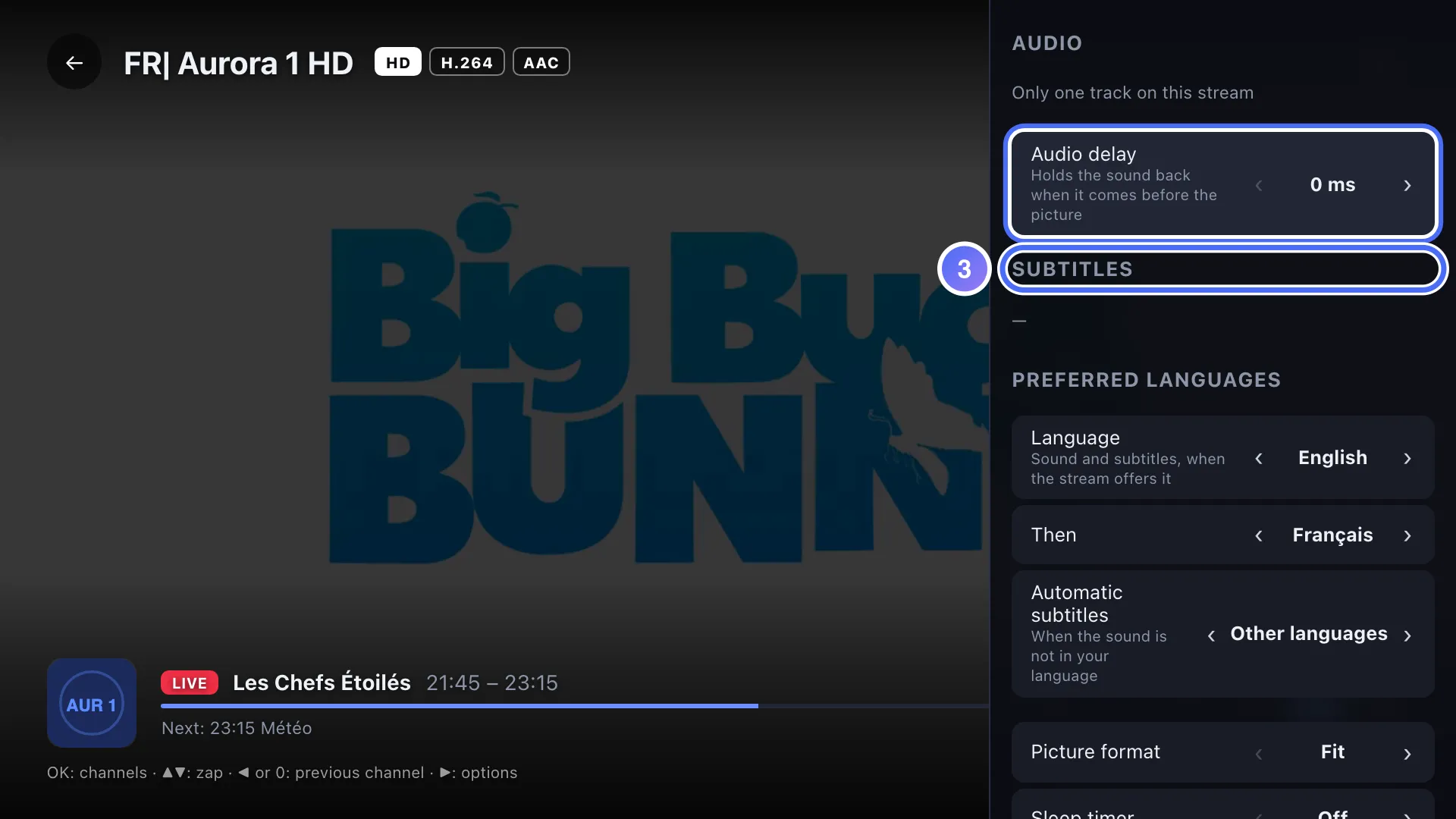Image resolution: width=1456 pixels, height=819 pixels.
Task: Click the AUDIO section heading
Action: (1046, 43)
